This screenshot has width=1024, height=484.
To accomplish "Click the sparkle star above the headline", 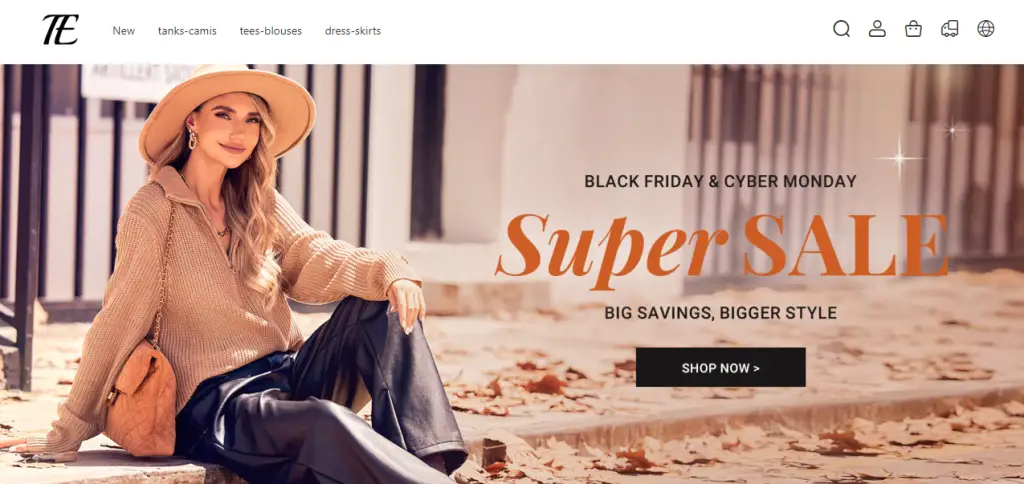I will pyautogui.click(x=899, y=158).
